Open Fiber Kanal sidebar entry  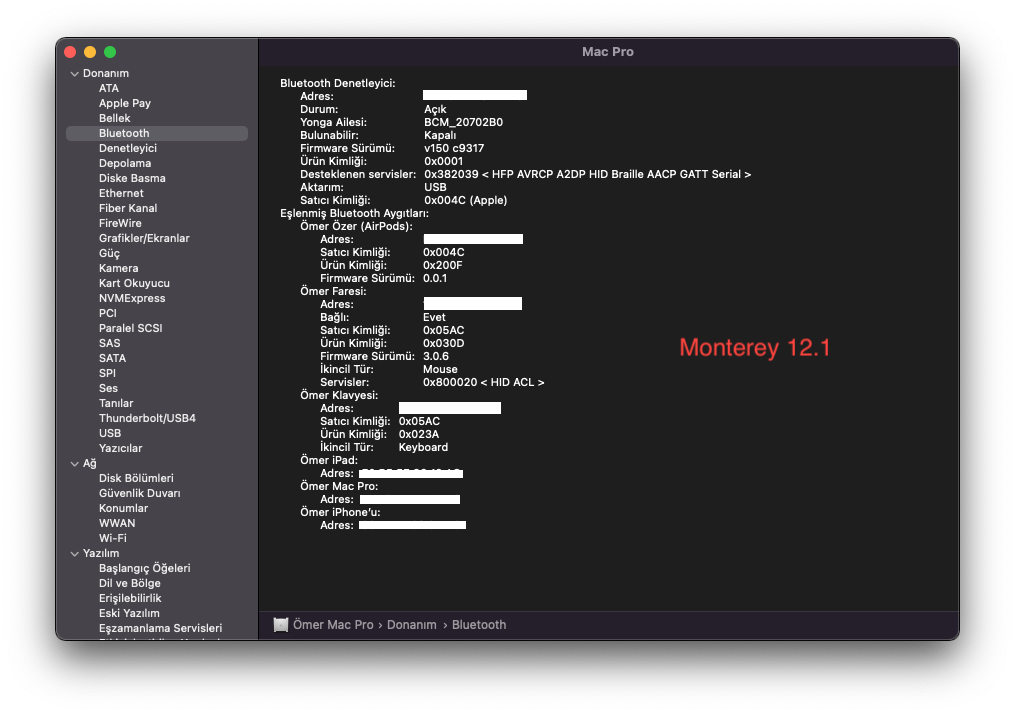tap(128, 208)
